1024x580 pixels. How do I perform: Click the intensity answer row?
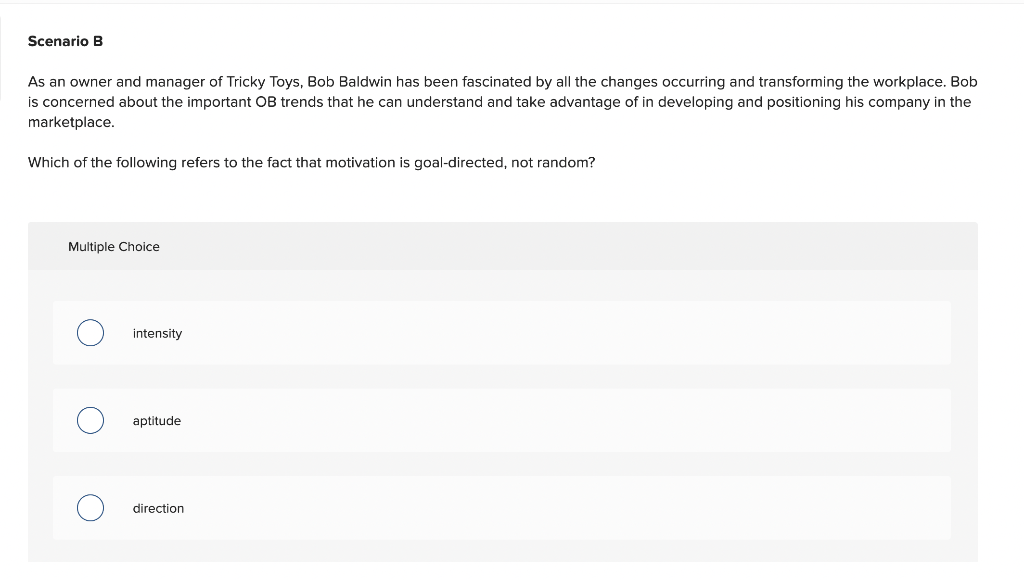(x=500, y=332)
